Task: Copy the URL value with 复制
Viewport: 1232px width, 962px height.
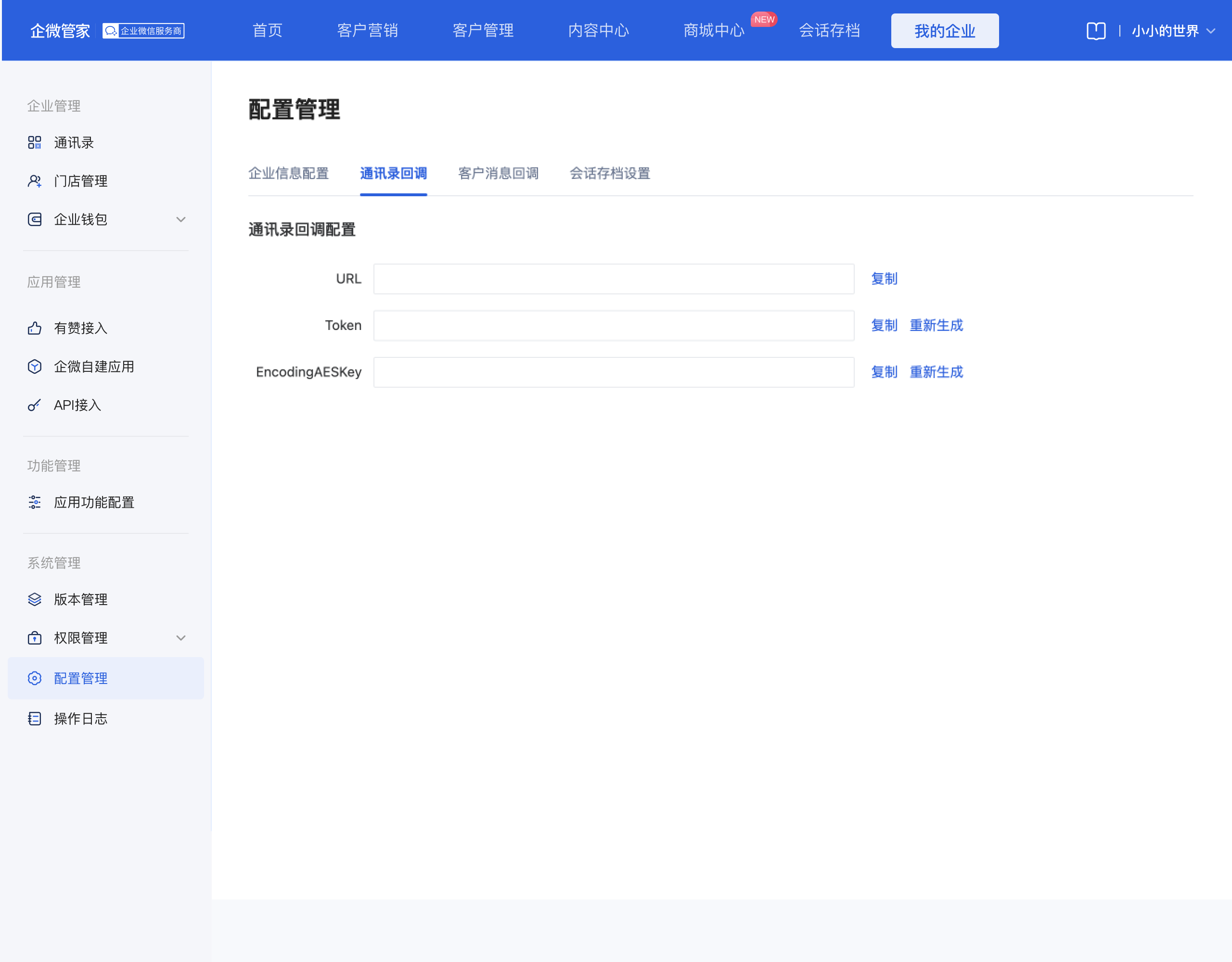Action: pos(884,278)
